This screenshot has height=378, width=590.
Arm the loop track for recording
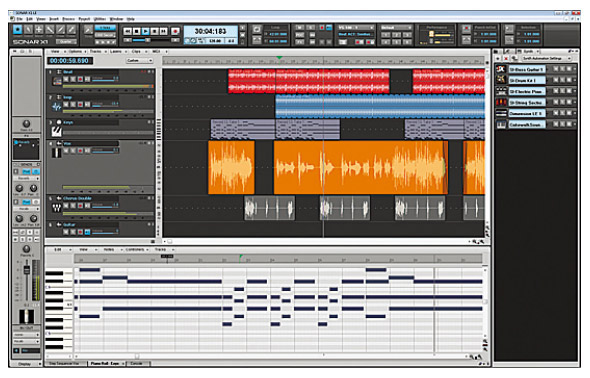[x=80, y=104]
